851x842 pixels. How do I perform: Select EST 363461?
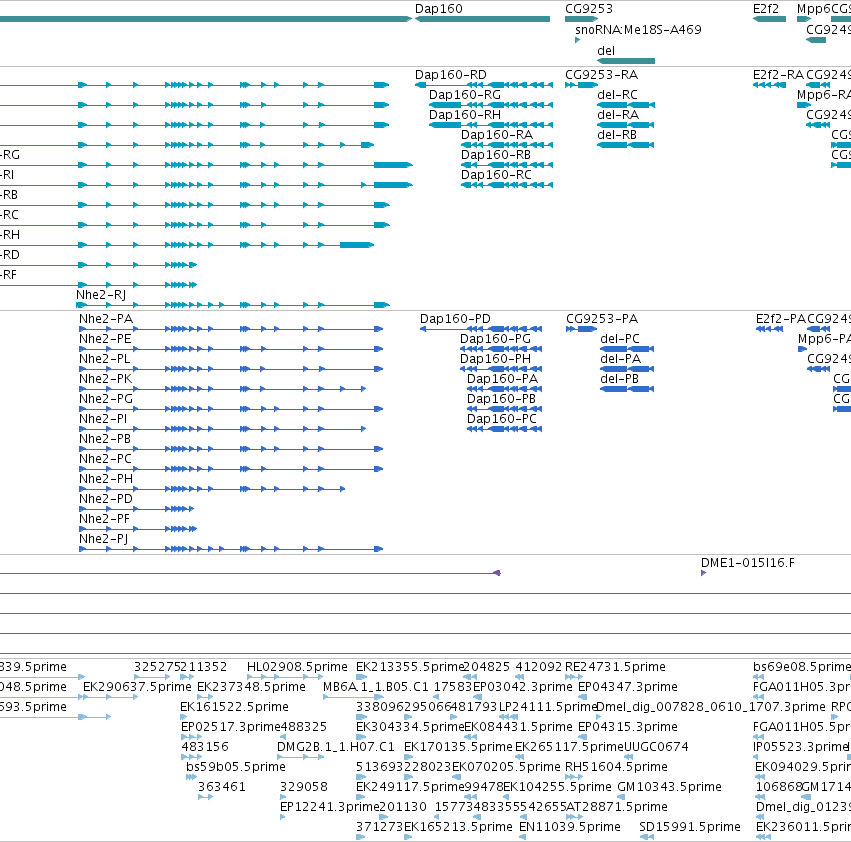coord(222,787)
